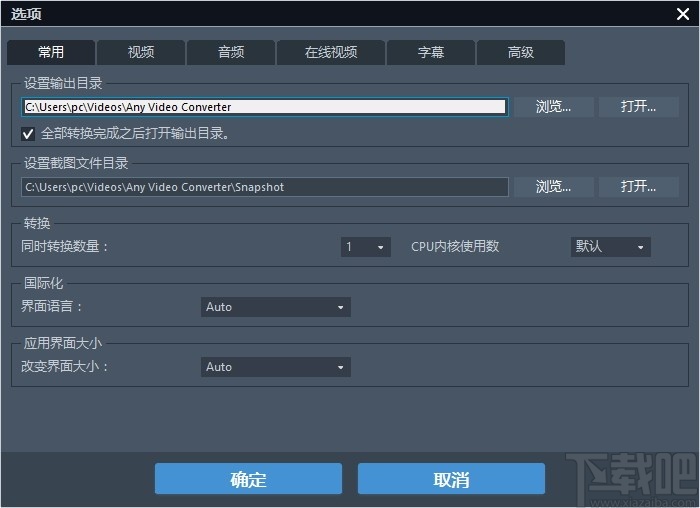Open the 字幕 tab
The image size is (700, 508).
431,52
